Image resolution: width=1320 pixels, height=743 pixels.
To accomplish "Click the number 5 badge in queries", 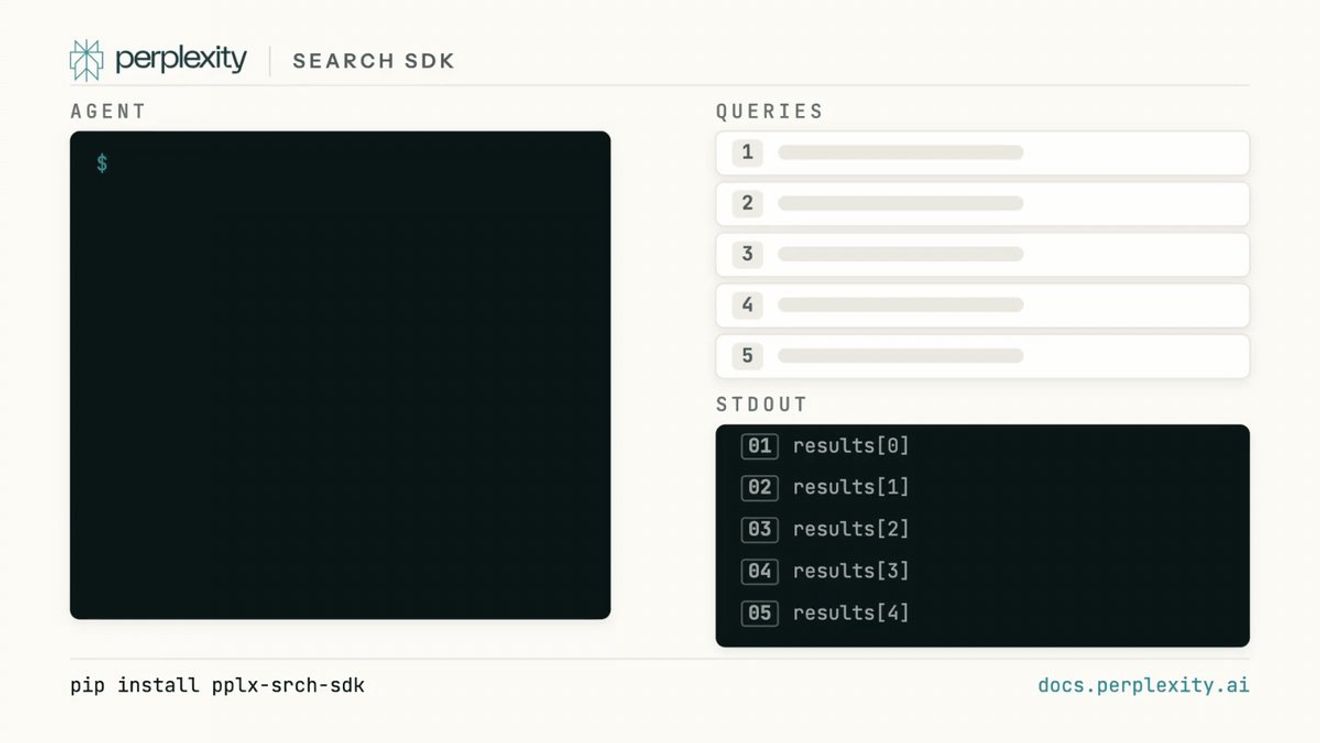I will coord(747,356).
